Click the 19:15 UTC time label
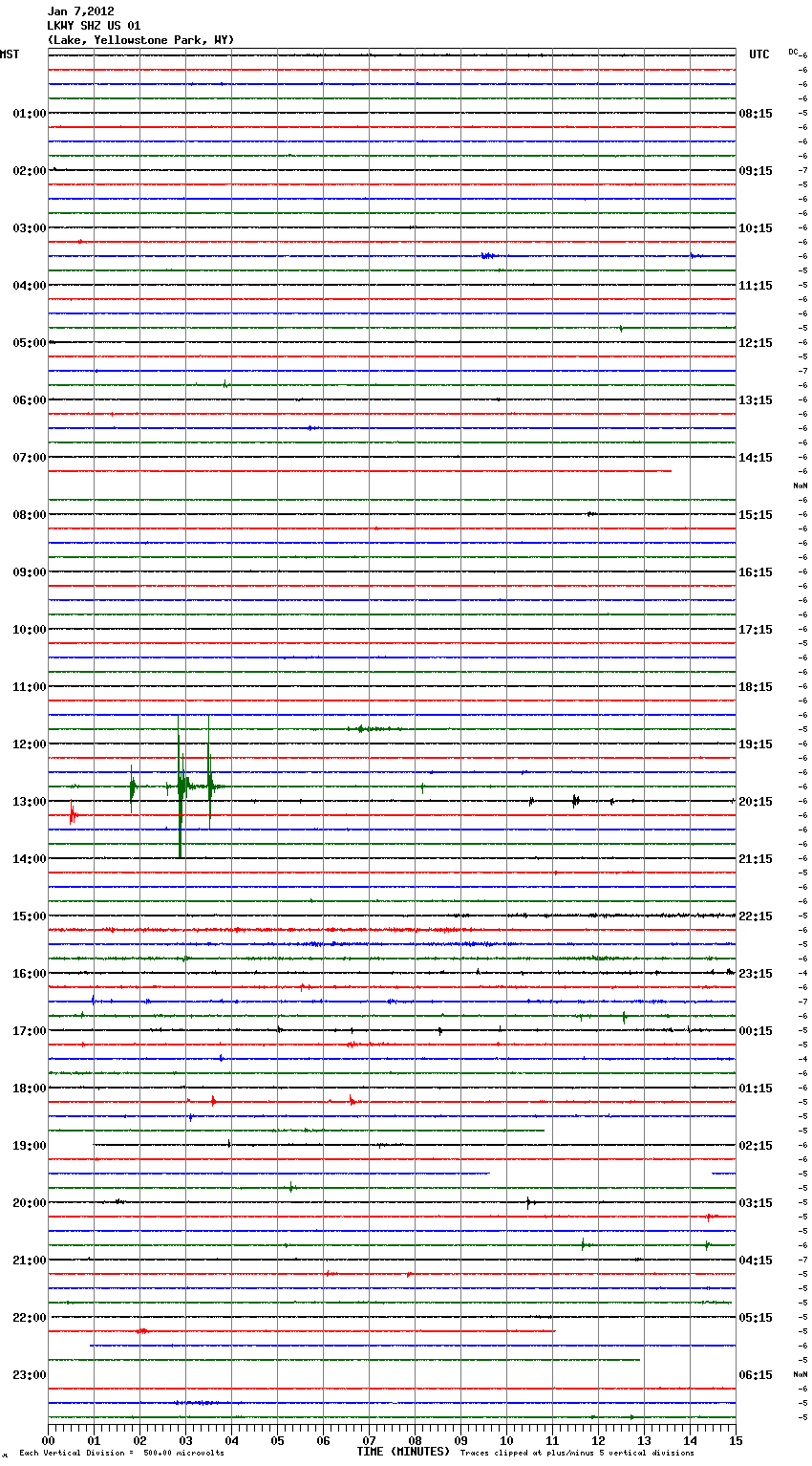812x1466 pixels. pyautogui.click(x=755, y=744)
